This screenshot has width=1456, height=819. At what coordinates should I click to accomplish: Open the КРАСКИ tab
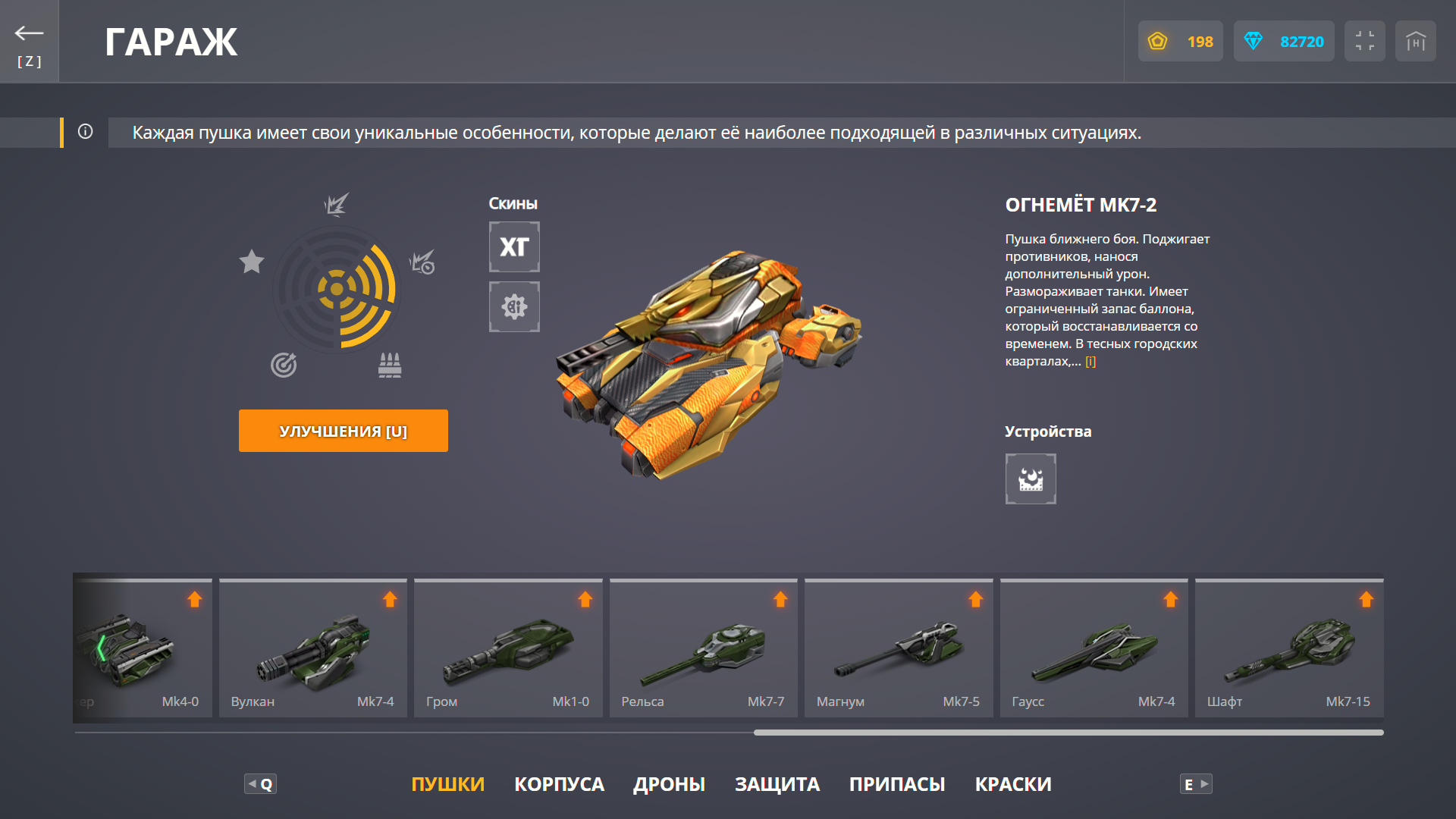[1012, 784]
